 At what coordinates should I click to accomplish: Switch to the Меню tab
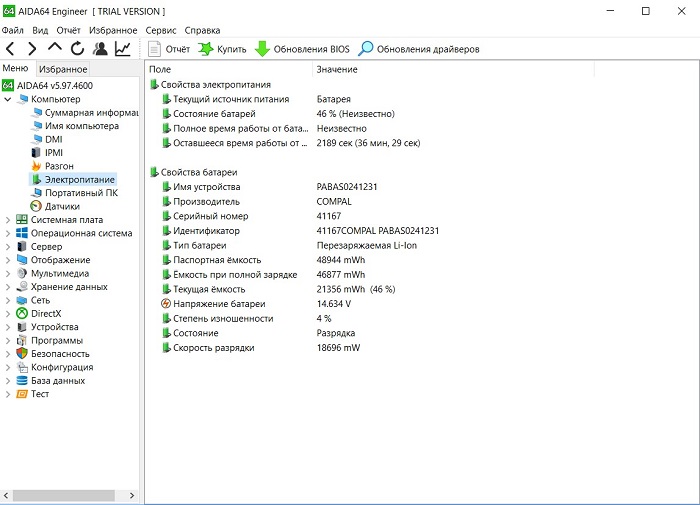pos(15,68)
